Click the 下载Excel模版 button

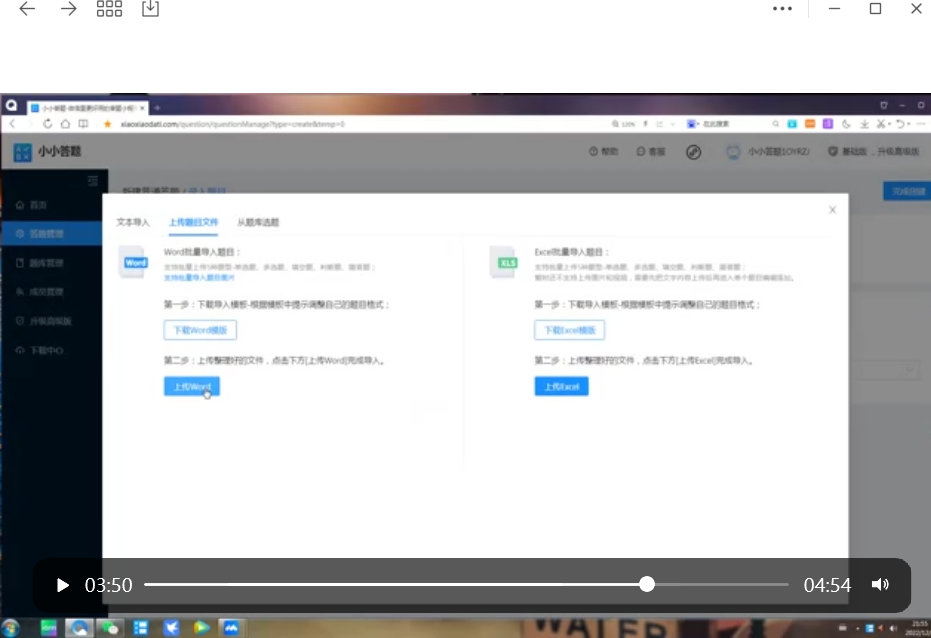click(569, 330)
